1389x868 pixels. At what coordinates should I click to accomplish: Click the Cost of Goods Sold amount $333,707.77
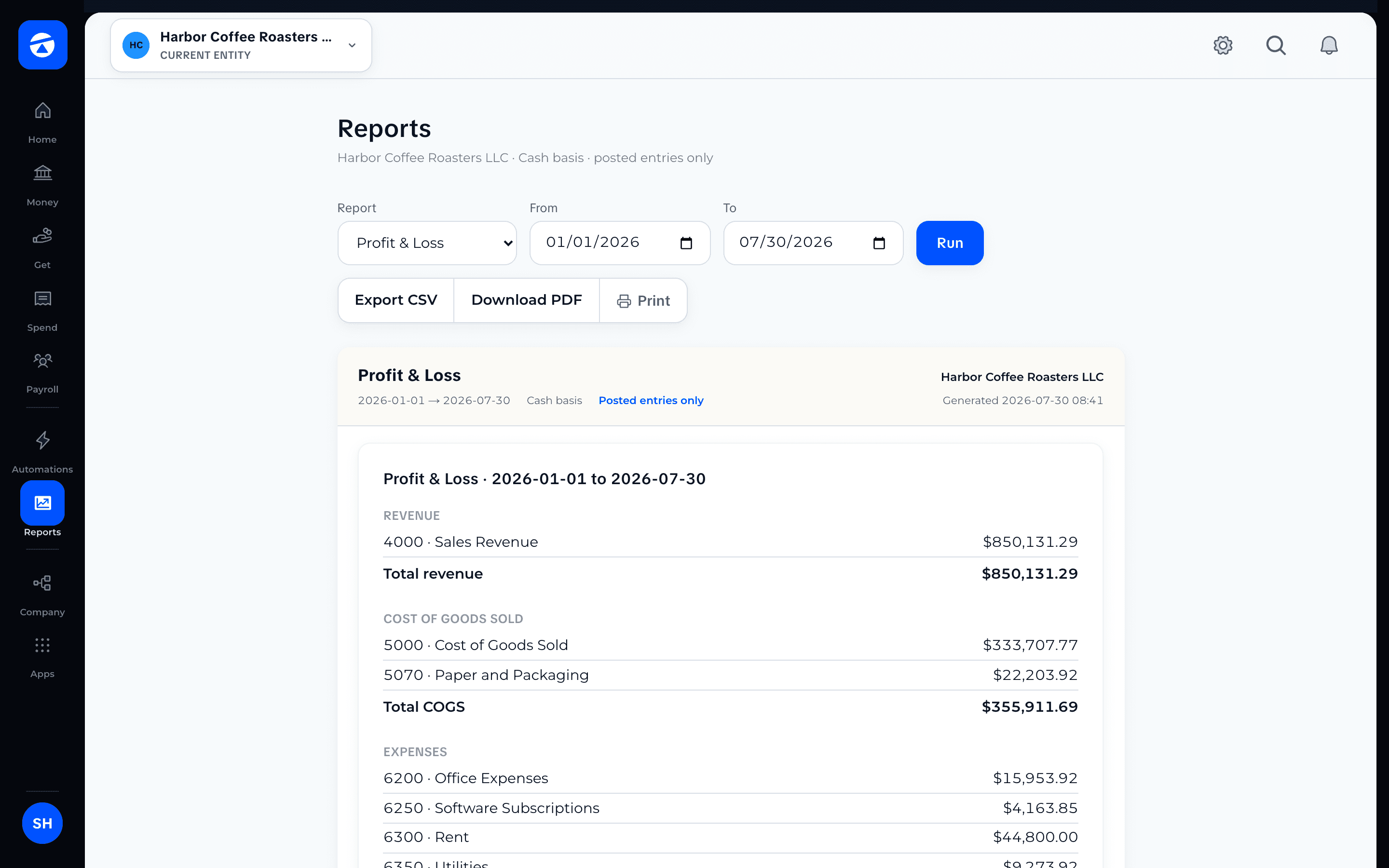pos(1030,645)
